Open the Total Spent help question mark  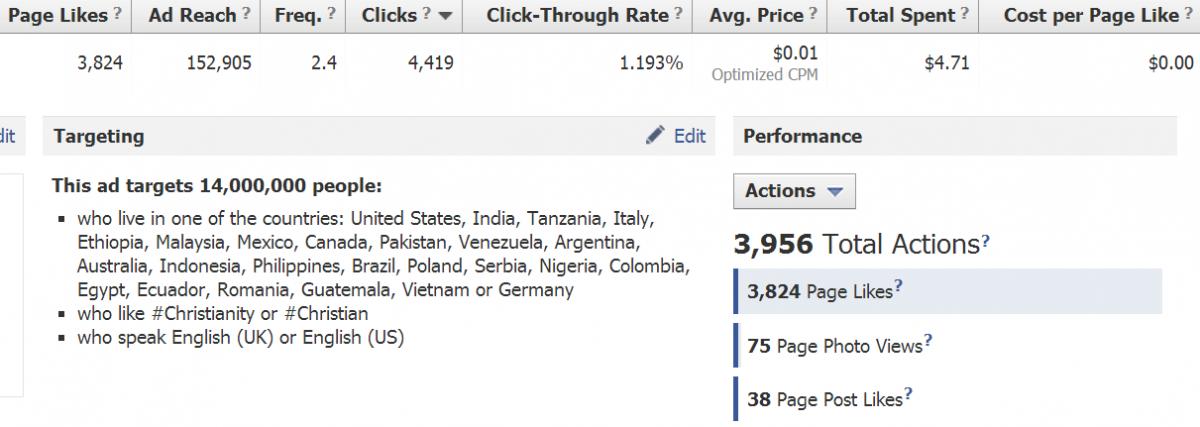coord(964,14)
